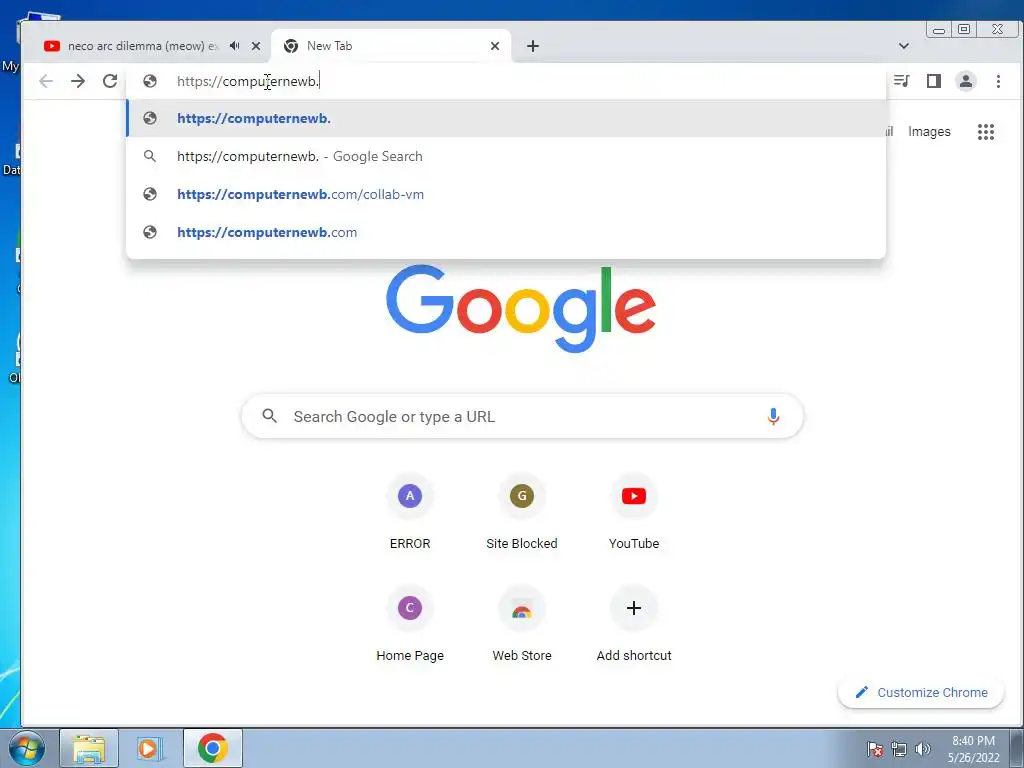Click the Google search box
The height and width of the screenshot is (768, 1024).
click(522, 416)
